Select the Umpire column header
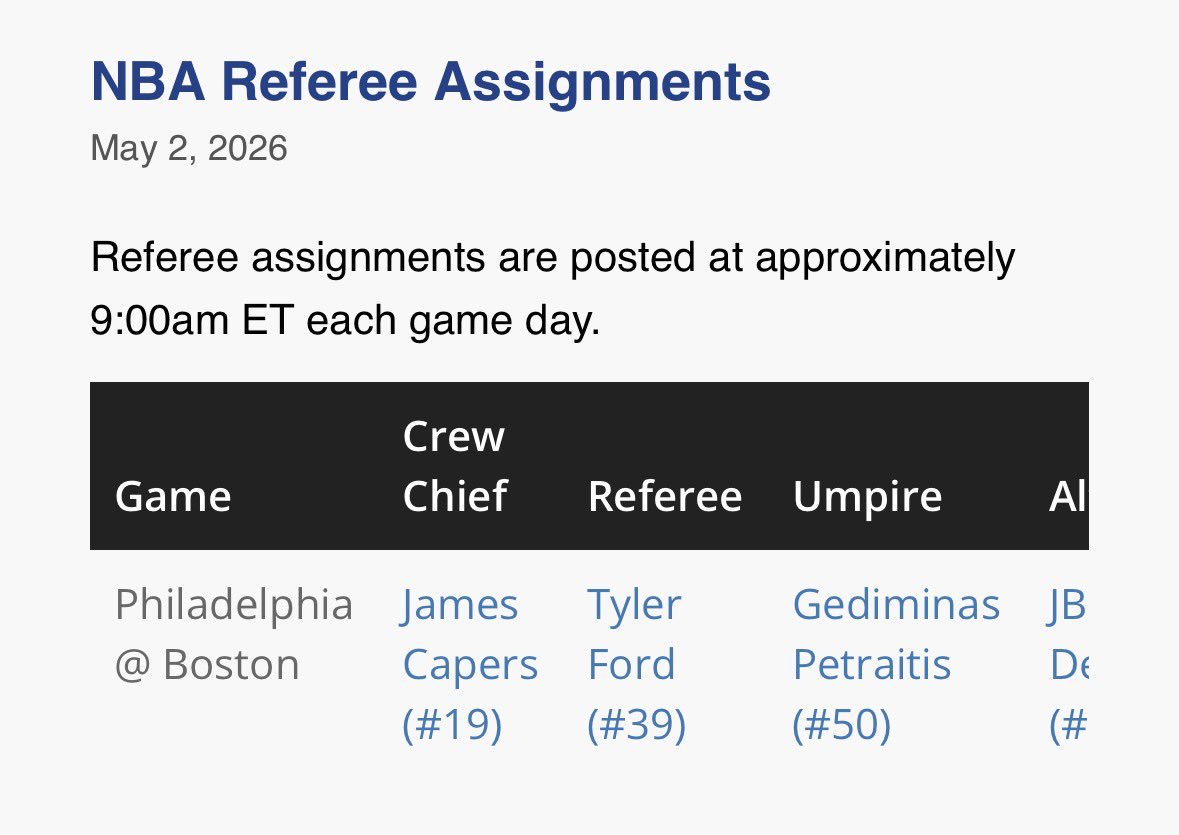This screenshot has height=835, width=1179. [867, 497]
